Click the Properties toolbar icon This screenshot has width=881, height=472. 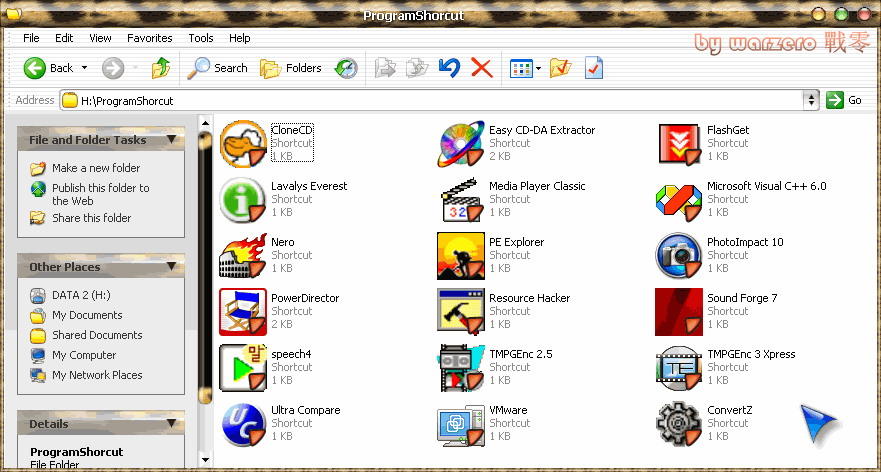[x=594, y=68]
